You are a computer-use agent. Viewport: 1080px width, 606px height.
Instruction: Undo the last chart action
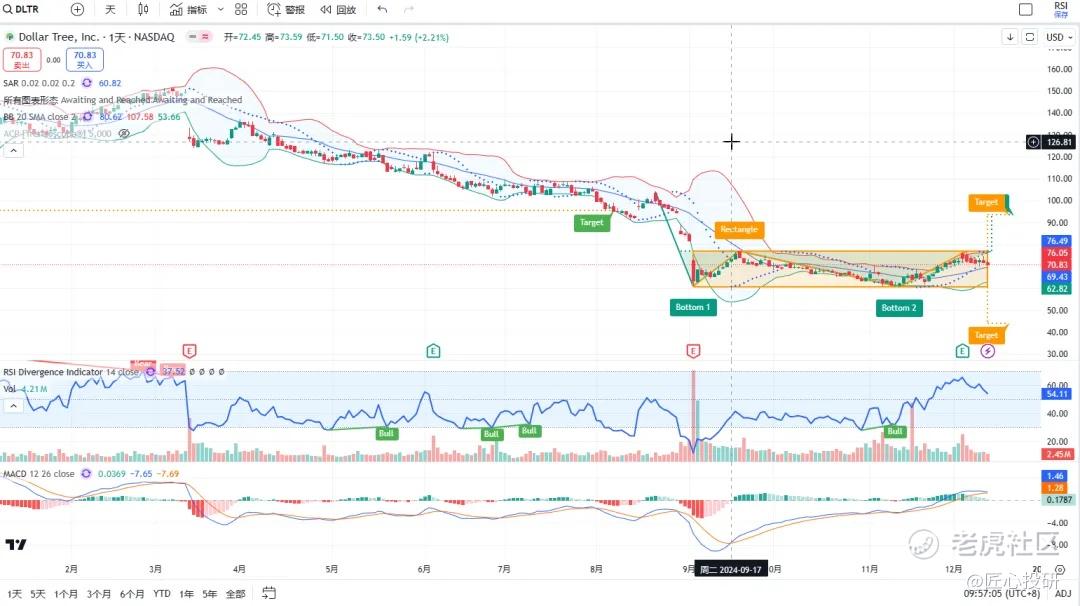tap(382, 9)
